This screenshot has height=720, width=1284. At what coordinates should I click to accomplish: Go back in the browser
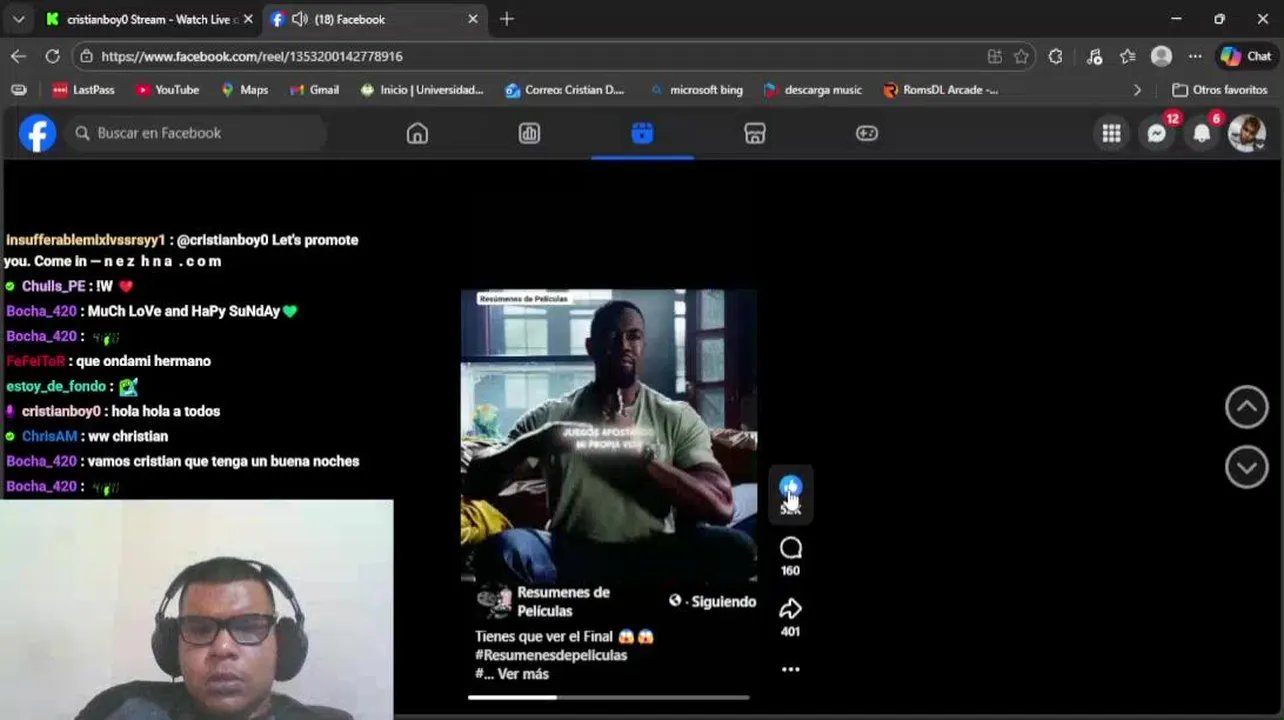[x=18, y=56]
